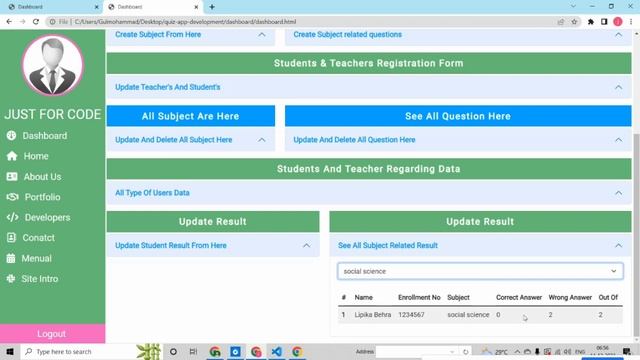Go back using browser back arrow
The image size is (640, 360).
pyautogui.click(x=9, y=22)
